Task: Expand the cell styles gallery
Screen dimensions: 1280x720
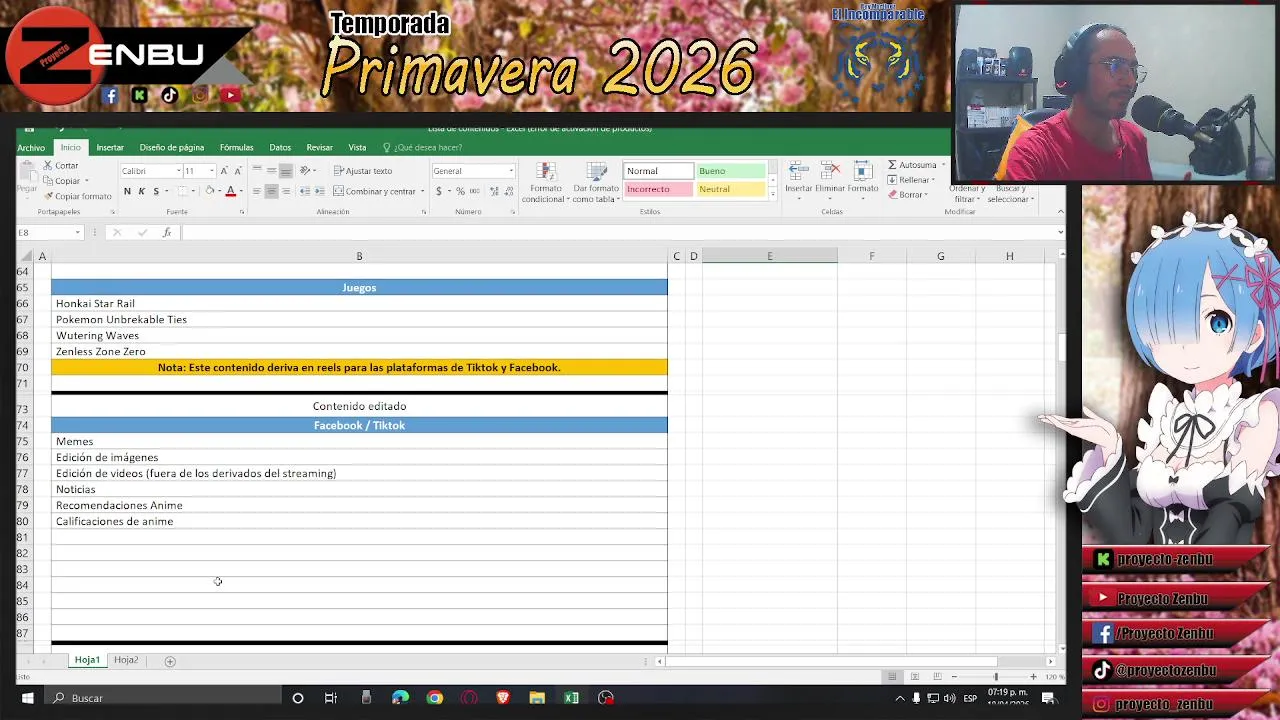Action: coord(771,194)
